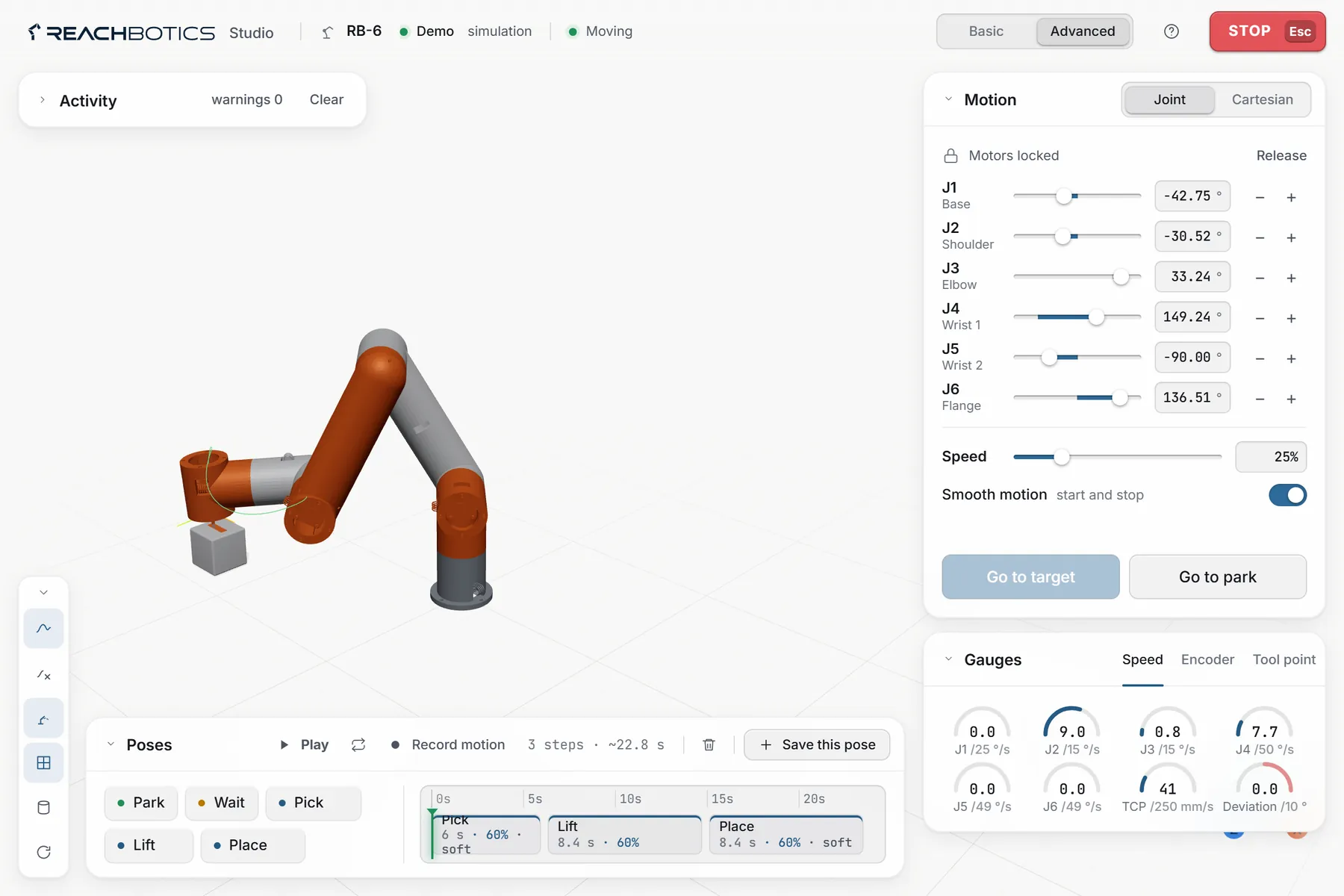Image resolution: width=1344 pixels, height=896 pixels.
Task: Click the Motors locked padlock icon
Action: point(951,155)
